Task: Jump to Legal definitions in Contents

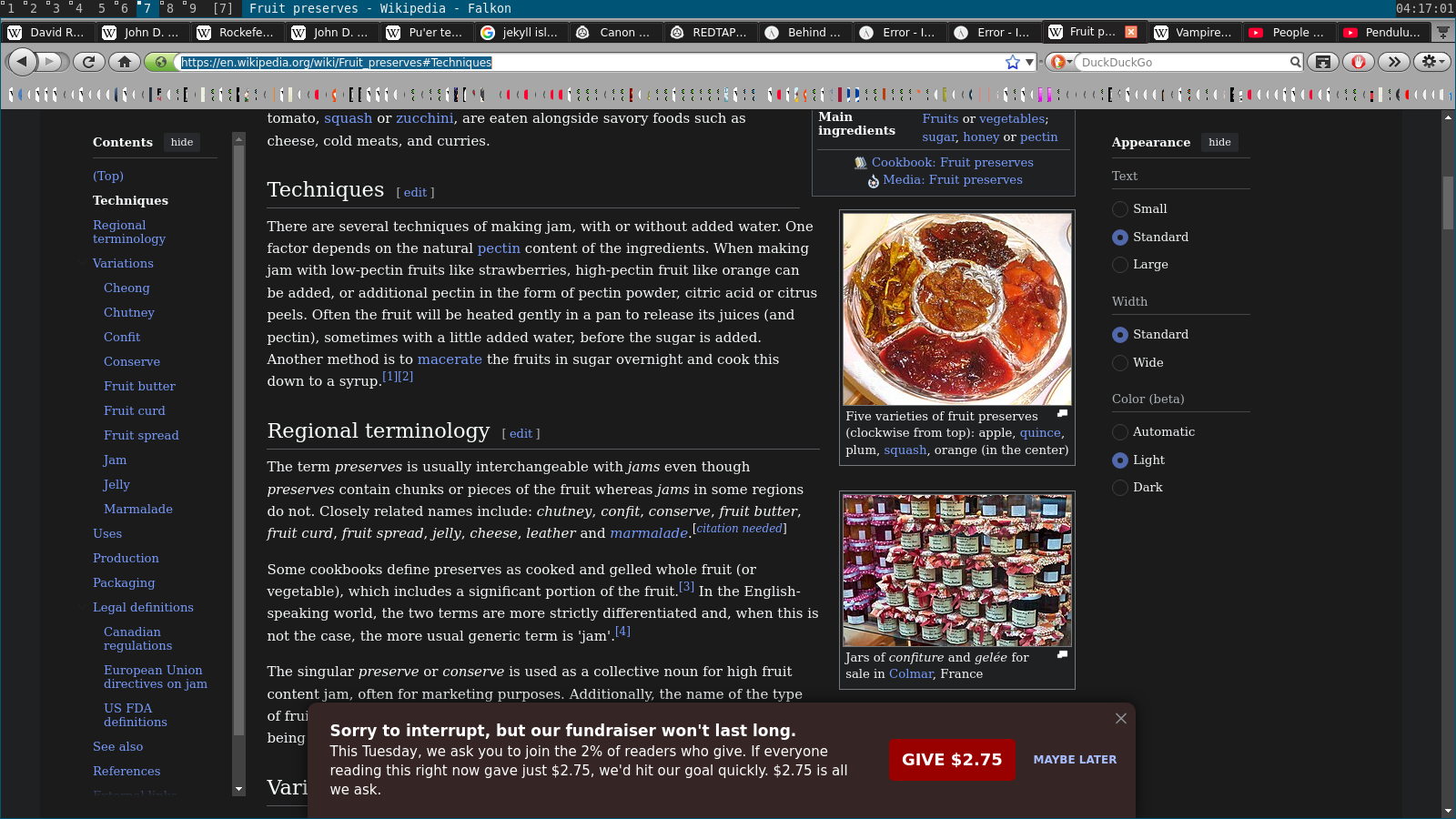Action: (x=143, y=608)
